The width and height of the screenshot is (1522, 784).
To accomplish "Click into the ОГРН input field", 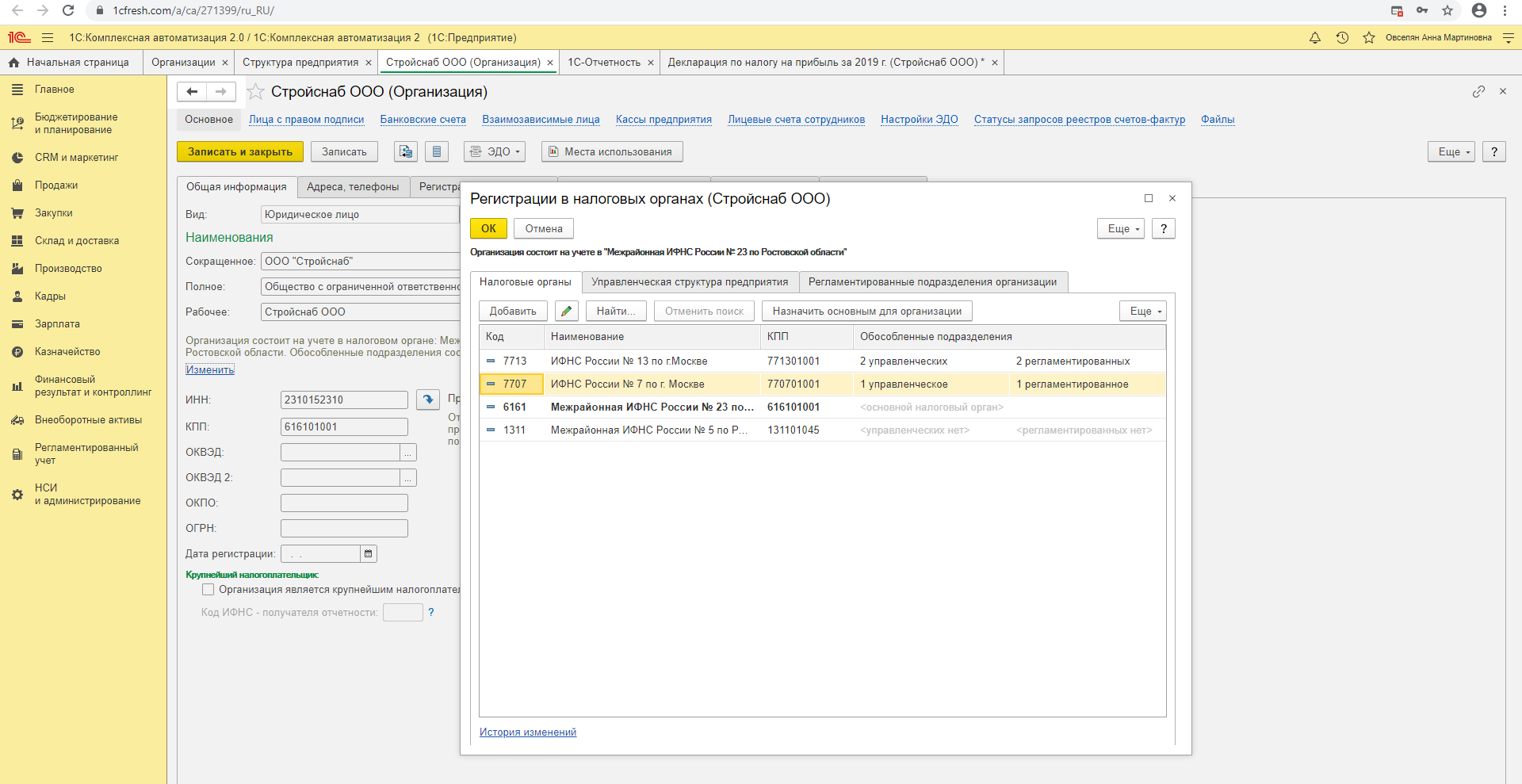I will coord(344,528).
